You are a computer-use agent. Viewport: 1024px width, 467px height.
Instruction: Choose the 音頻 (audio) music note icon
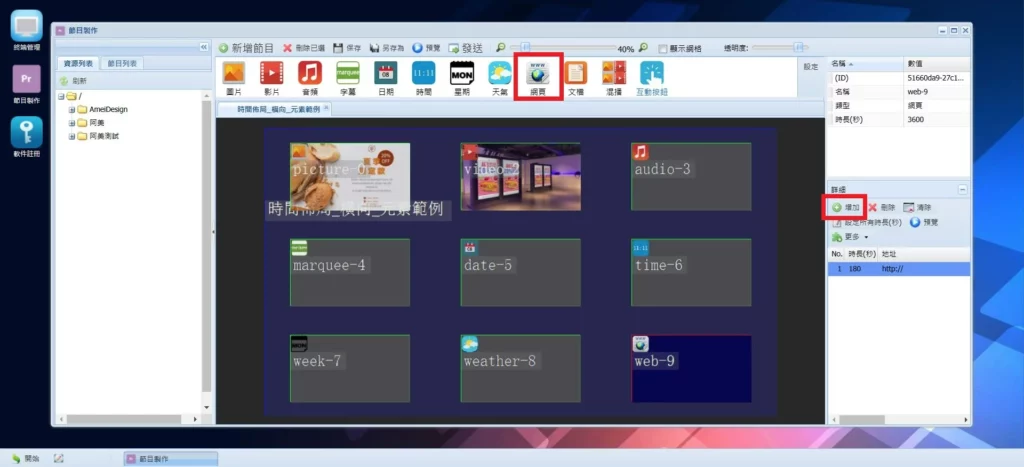tap(309, 74)
